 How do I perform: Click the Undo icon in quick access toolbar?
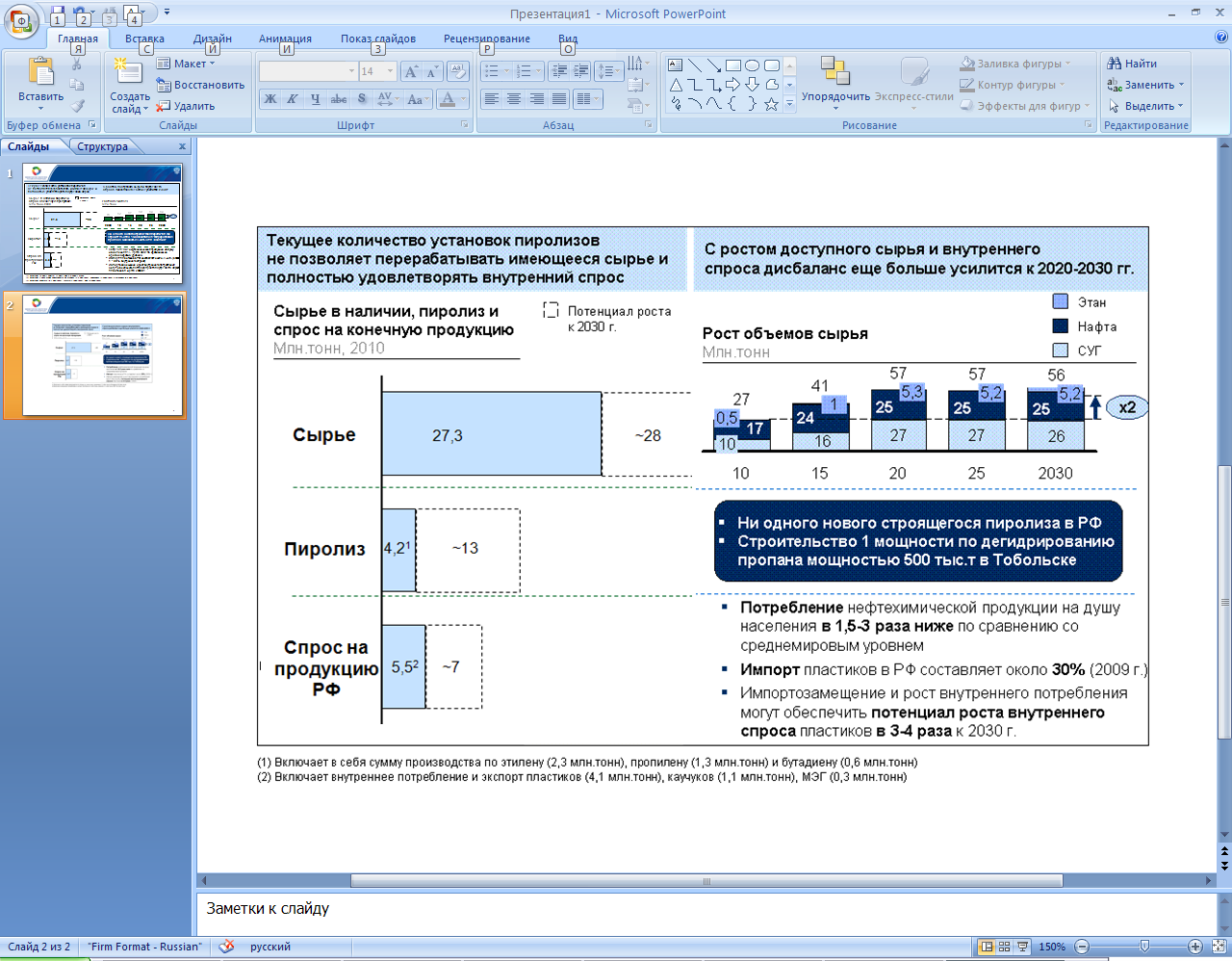80,13
